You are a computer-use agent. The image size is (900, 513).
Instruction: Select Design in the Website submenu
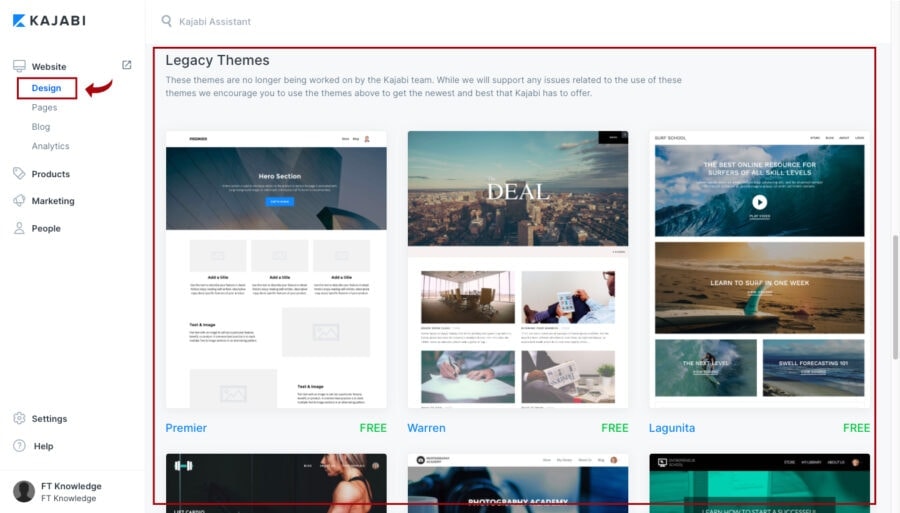pos(46,88)
